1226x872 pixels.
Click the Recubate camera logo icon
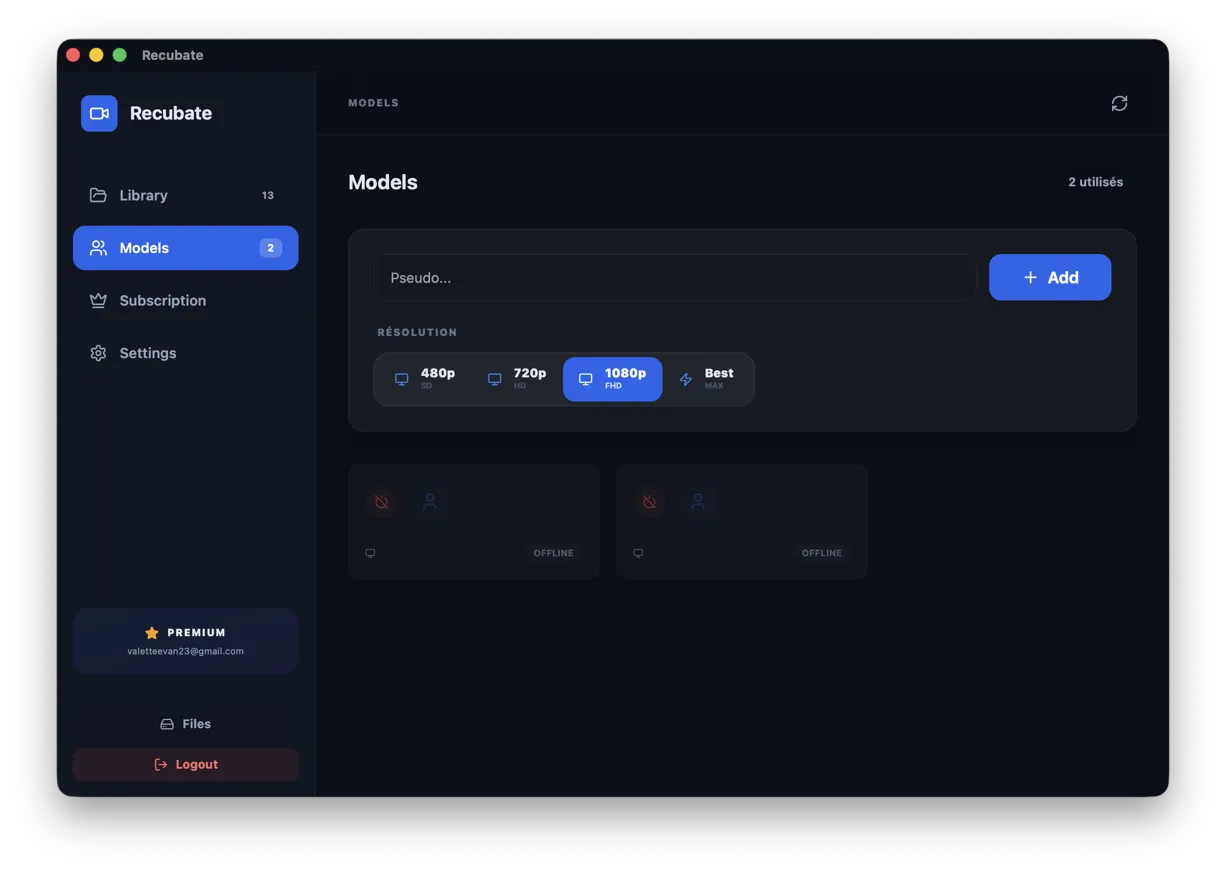click(x=99, y=113)
